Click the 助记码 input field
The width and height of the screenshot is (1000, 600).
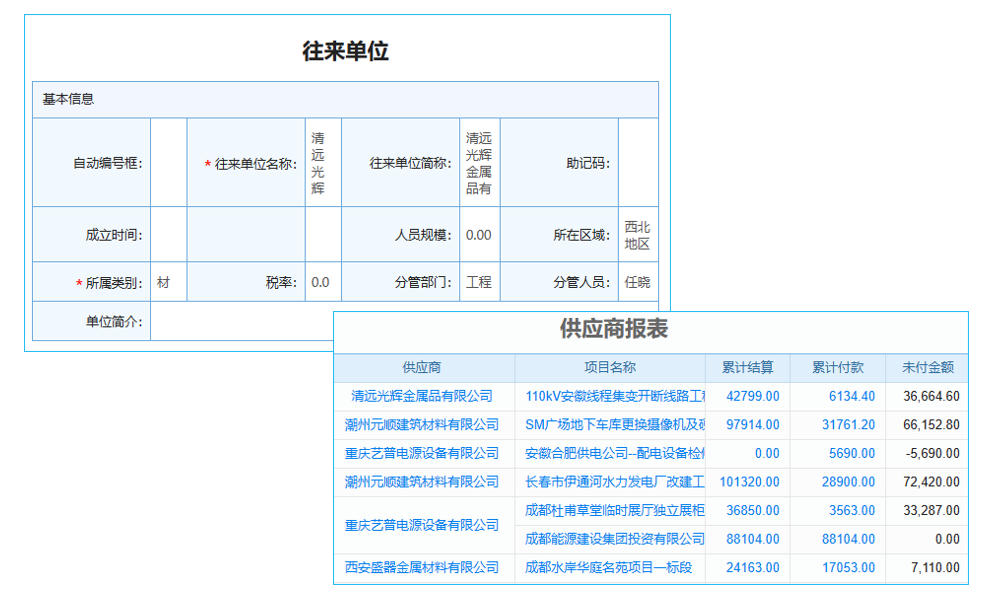640,161
